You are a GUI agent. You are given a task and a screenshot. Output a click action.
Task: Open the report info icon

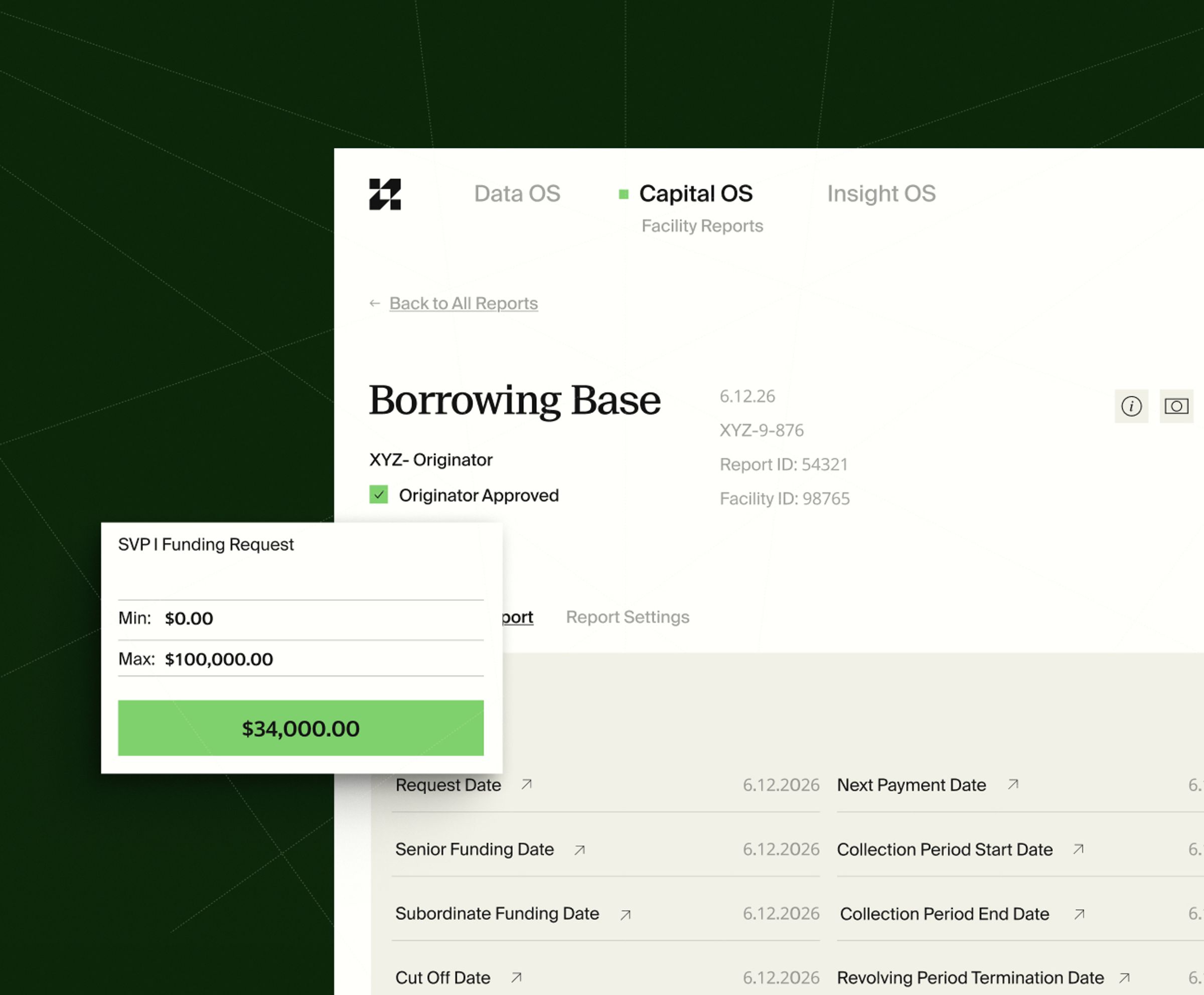tap(1131, 406)
